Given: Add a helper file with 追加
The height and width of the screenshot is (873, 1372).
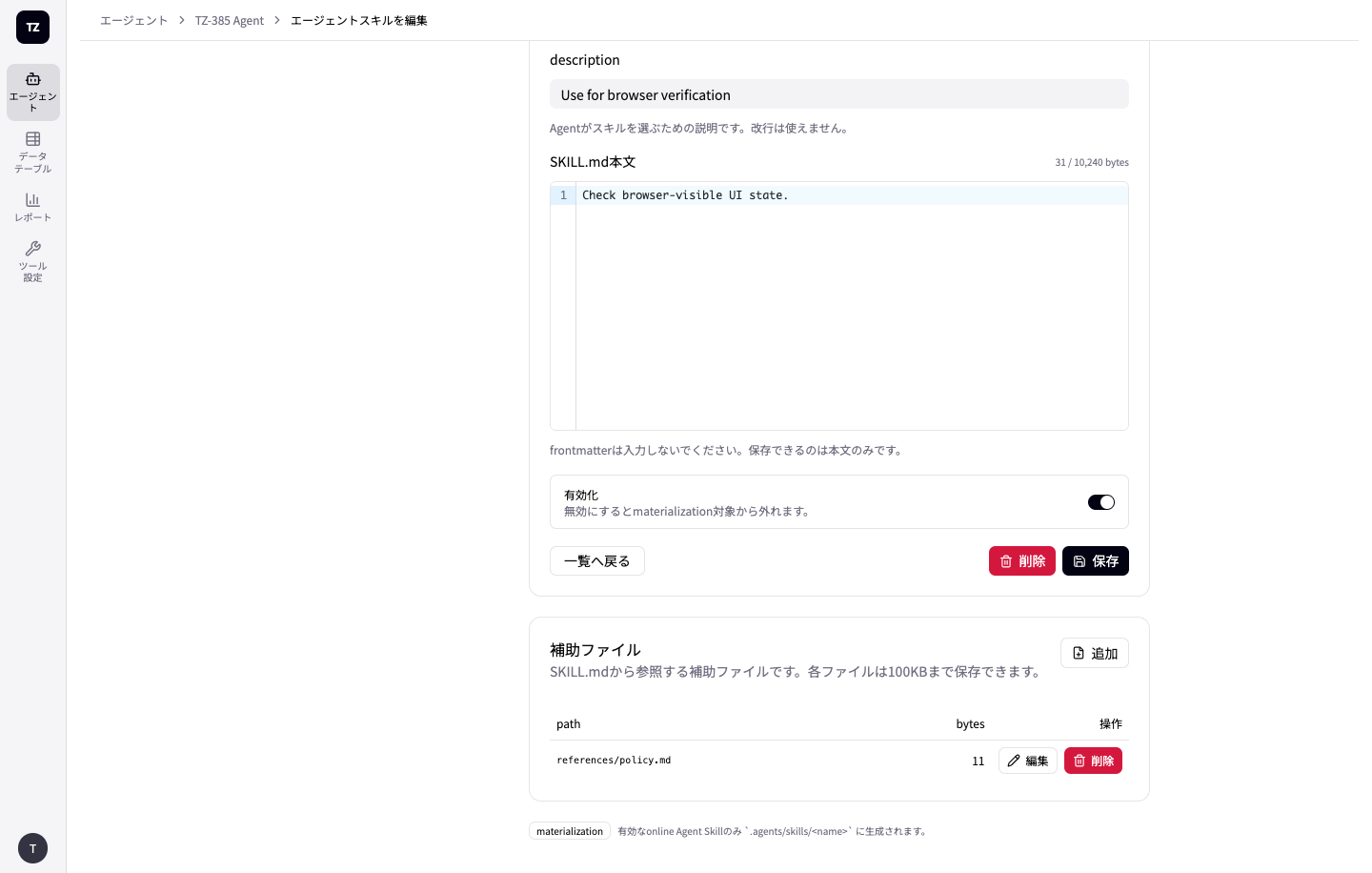Looking at the screenshot, I should 1095,653.
